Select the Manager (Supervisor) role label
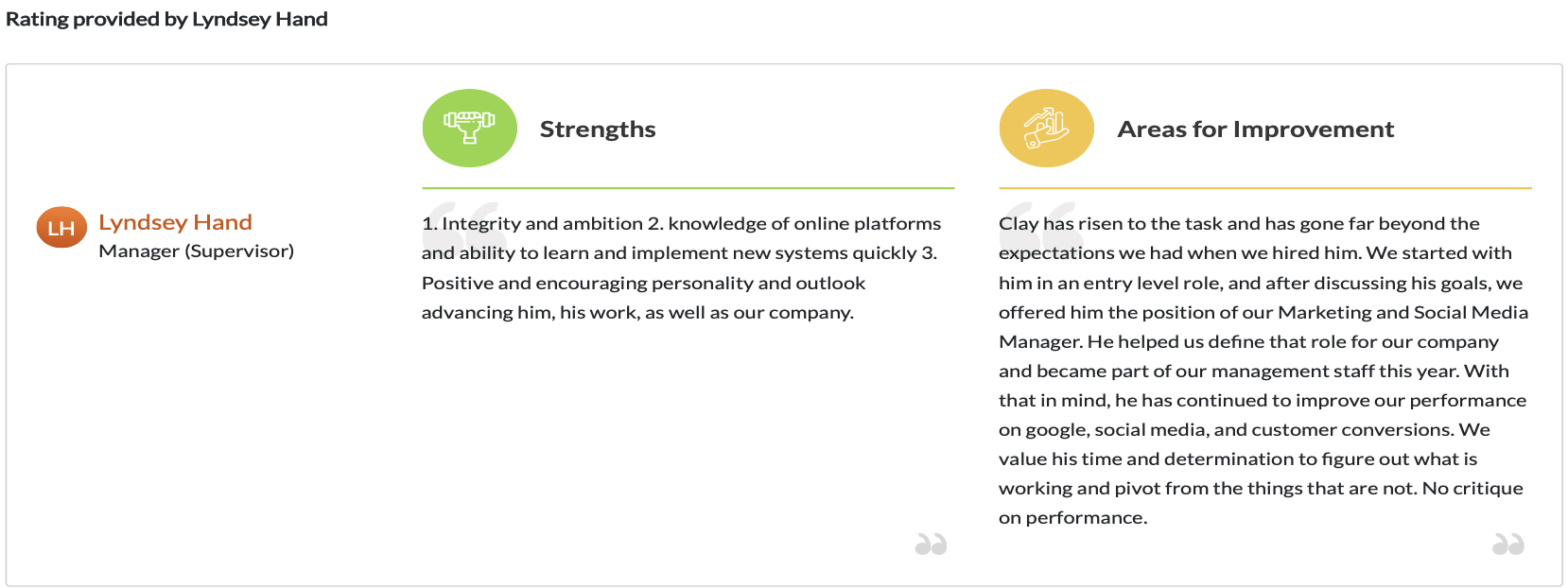 point(196,251)
